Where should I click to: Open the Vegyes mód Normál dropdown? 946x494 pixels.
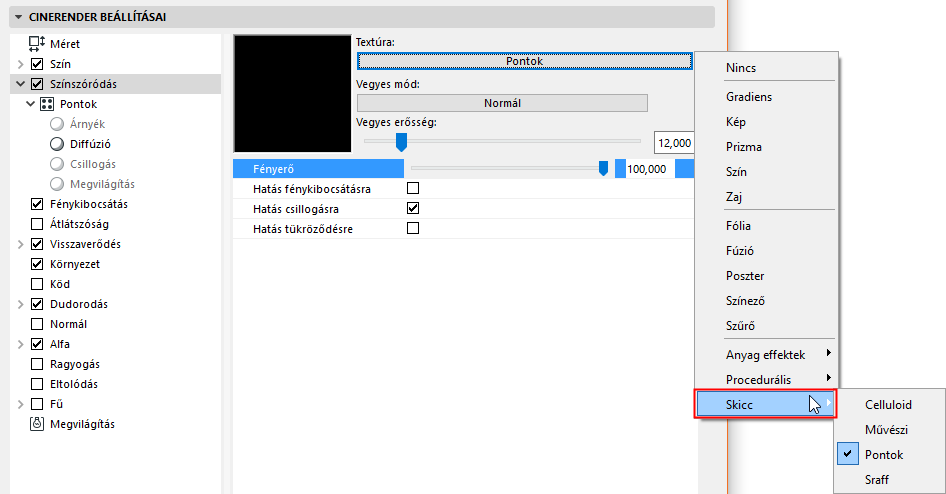502,103
